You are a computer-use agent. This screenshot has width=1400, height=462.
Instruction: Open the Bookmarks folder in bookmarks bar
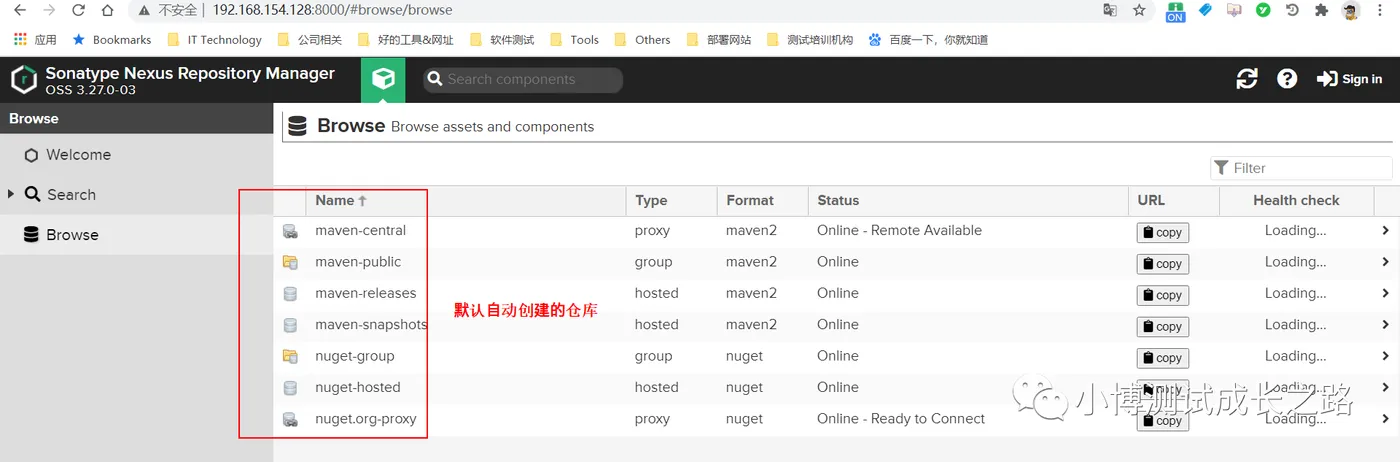[111, 40]
